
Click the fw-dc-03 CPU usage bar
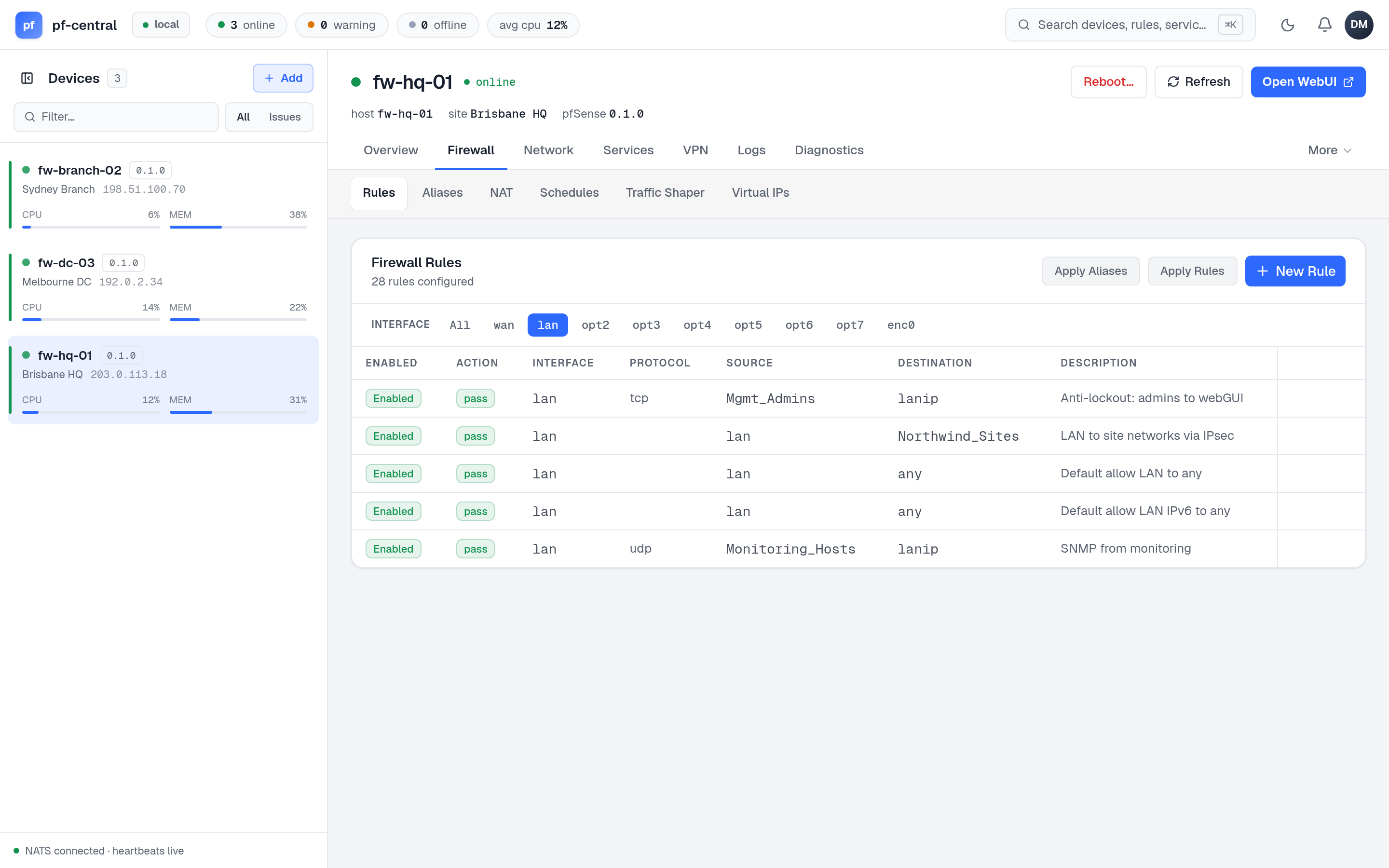pos(91,320)
